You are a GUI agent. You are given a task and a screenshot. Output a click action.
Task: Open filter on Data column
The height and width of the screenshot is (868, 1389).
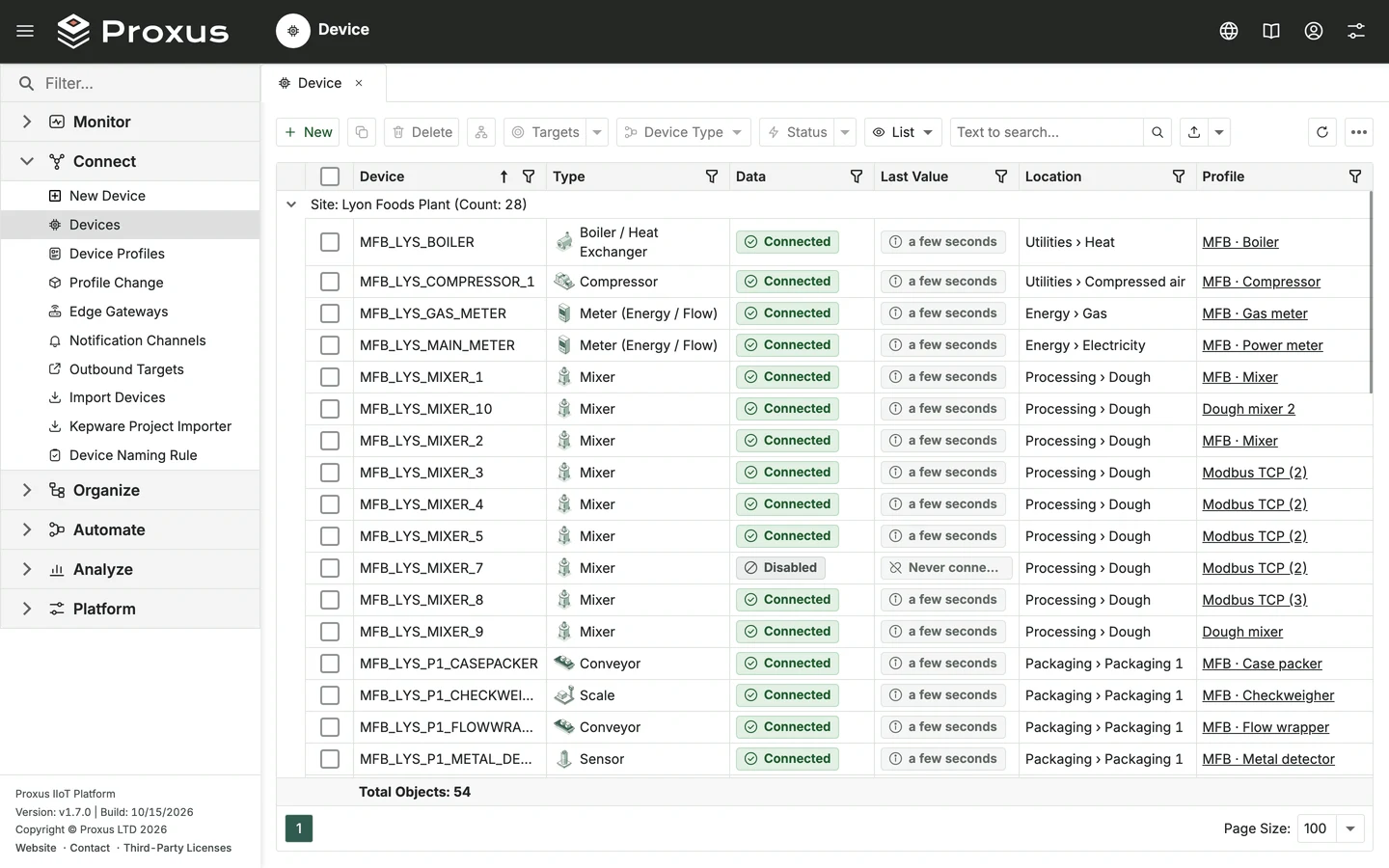tap(857, 176)
